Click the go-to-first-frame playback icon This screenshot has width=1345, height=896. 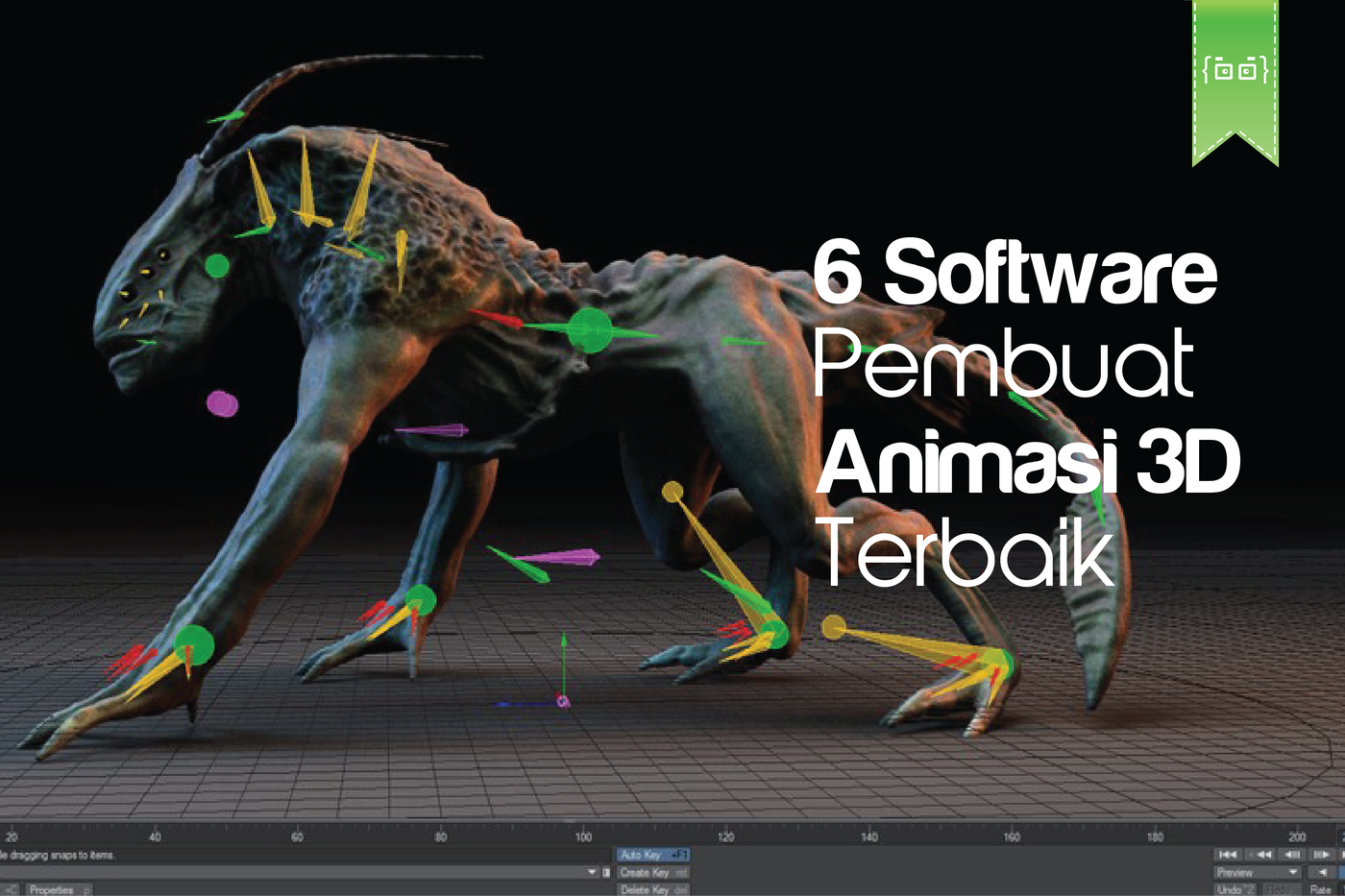click(x=1228, y=855)
